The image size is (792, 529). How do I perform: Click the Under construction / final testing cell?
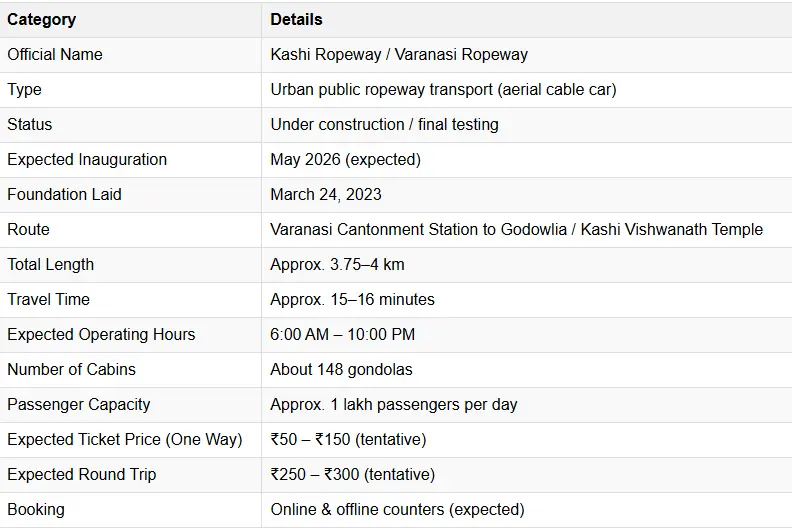point(384,124)
